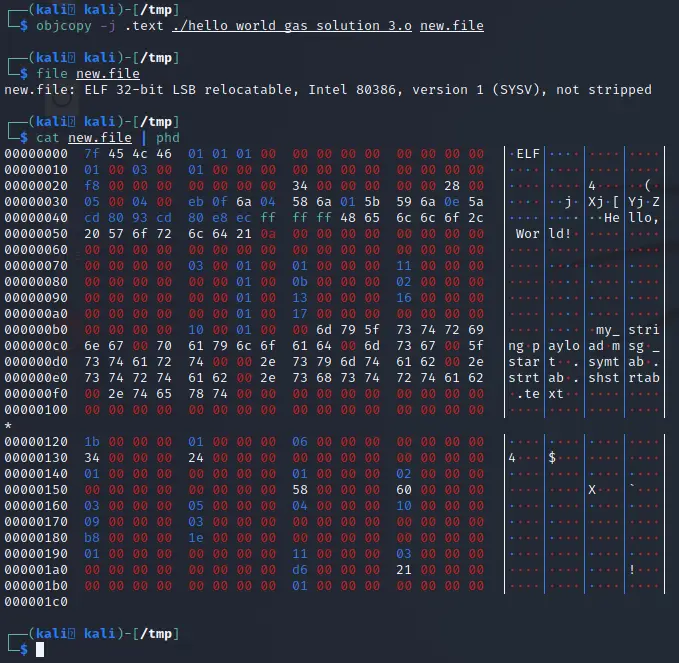
Task: Click final offset 000001c0
Action: tap(36, 602)
